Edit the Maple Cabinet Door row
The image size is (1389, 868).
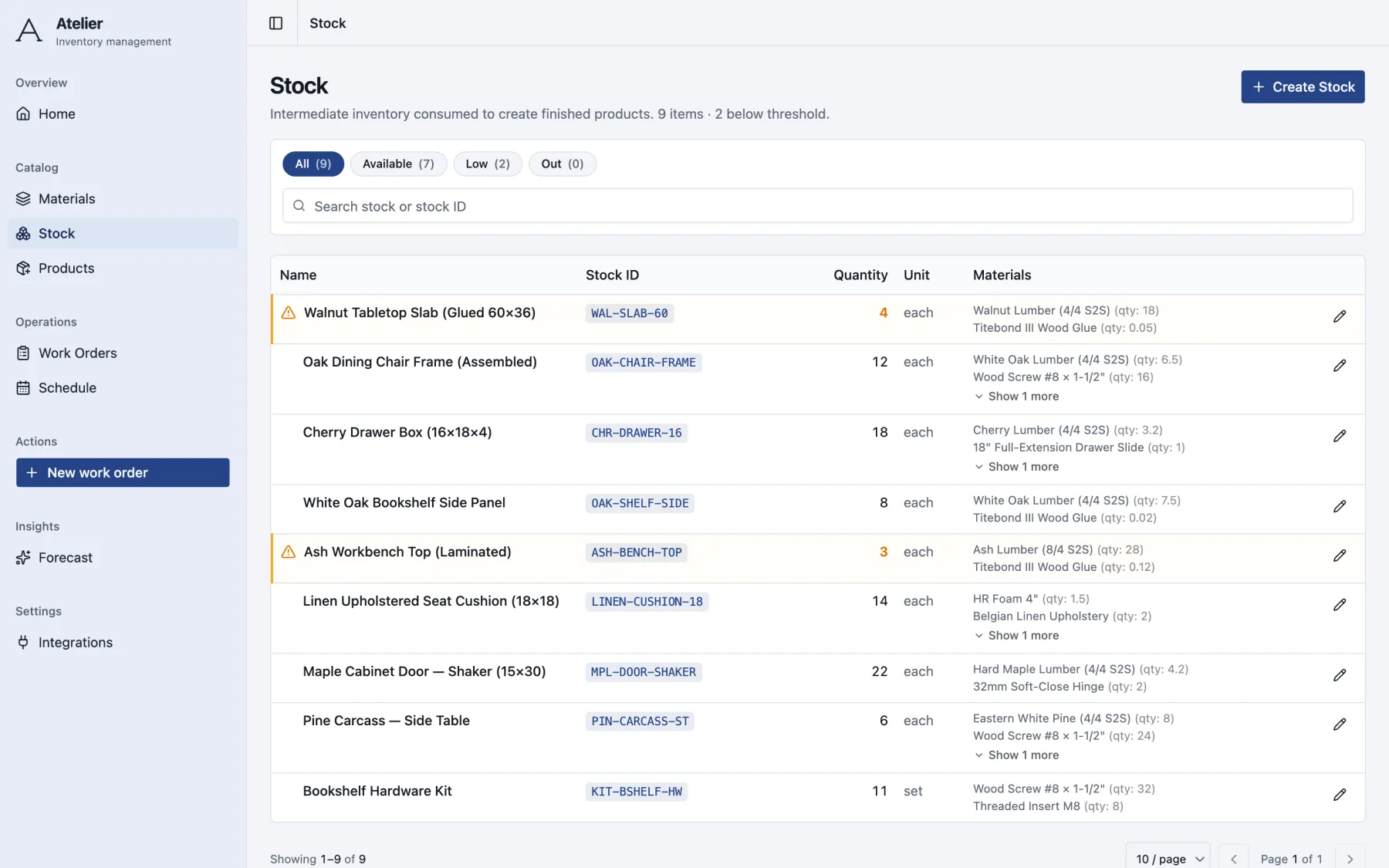(1340, 675)
